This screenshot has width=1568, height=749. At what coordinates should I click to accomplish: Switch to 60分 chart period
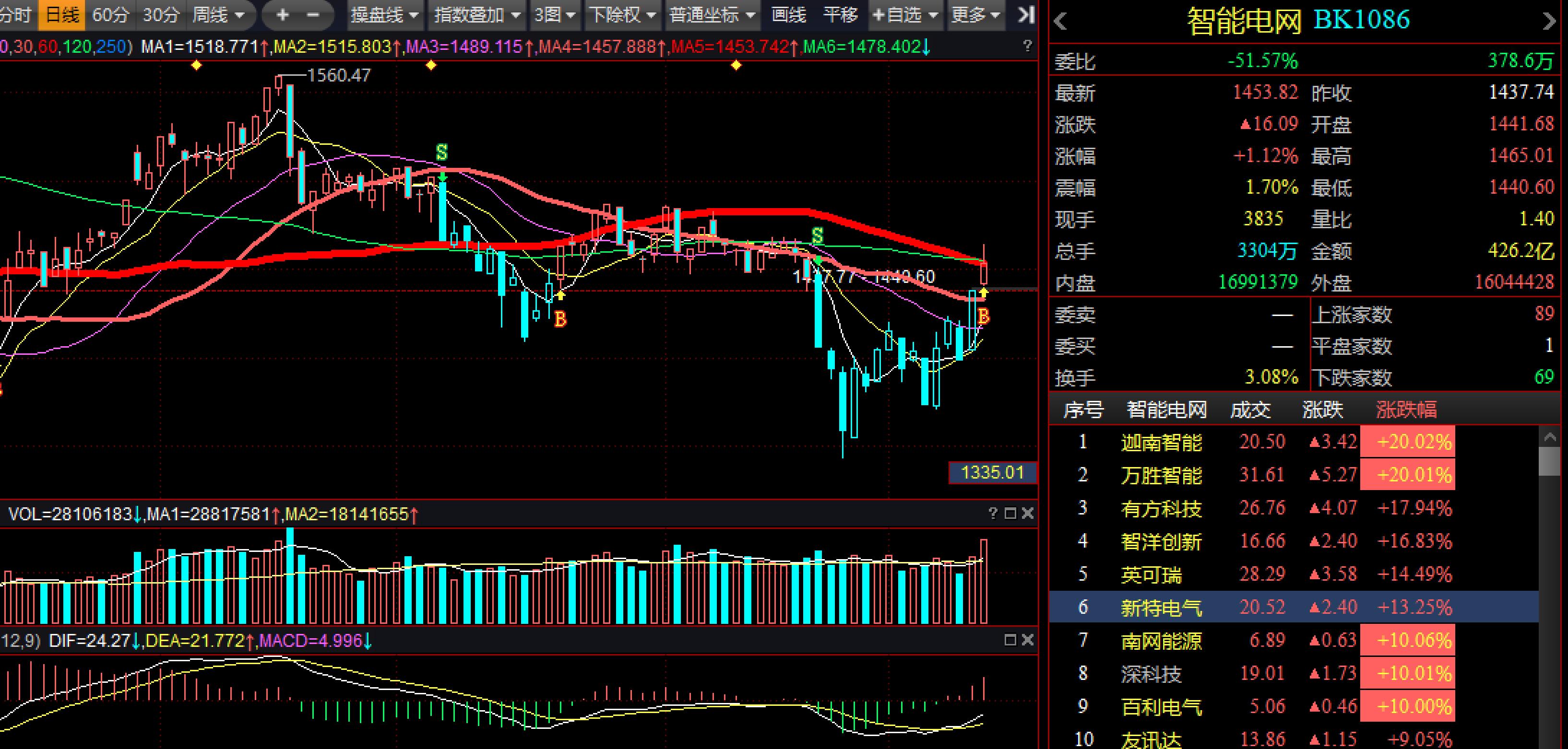(x=110, y=14)
